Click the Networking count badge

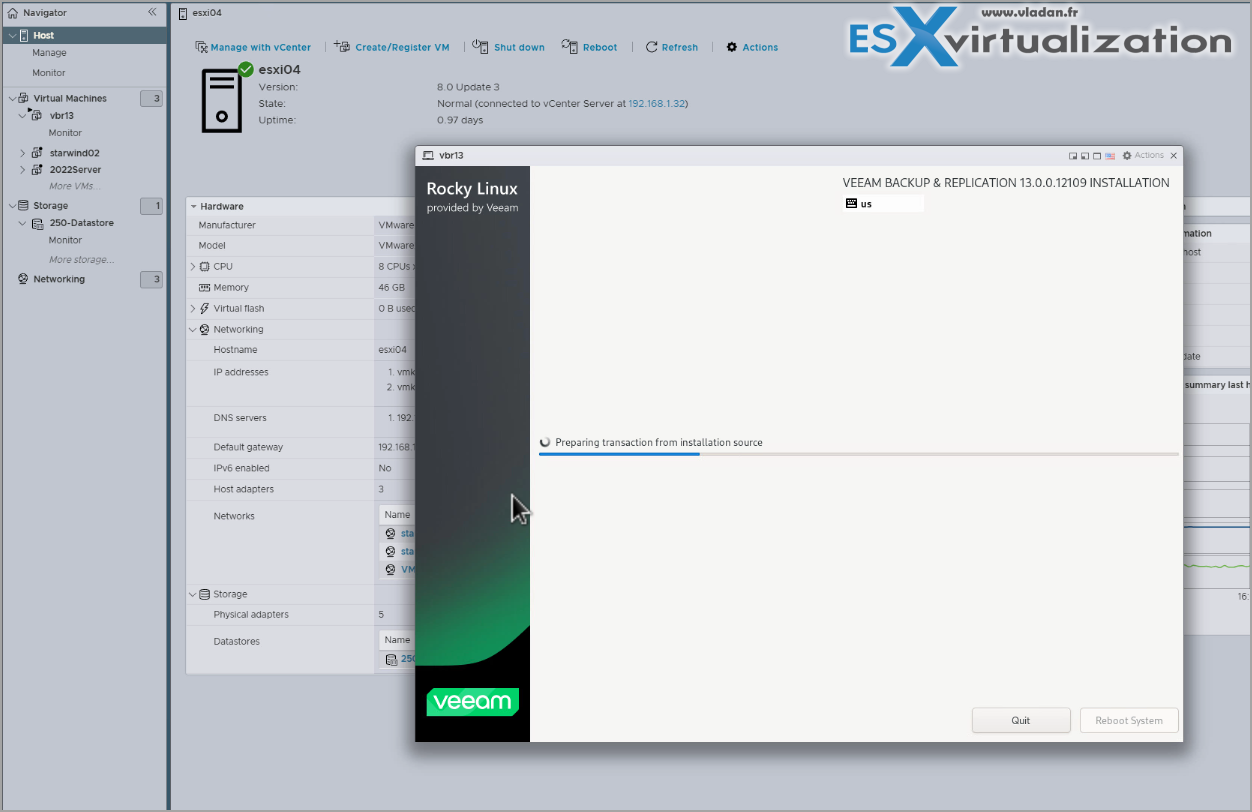[151, 279]
